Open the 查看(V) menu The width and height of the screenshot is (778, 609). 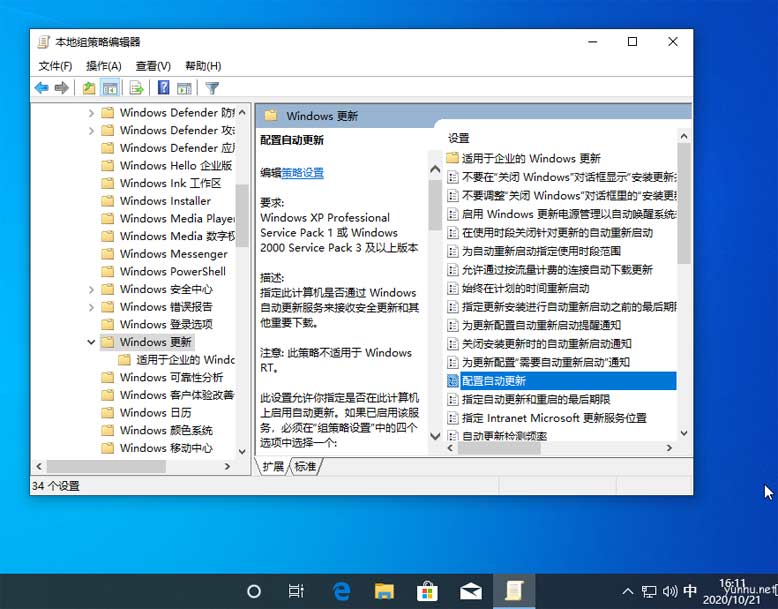[153, 66]
